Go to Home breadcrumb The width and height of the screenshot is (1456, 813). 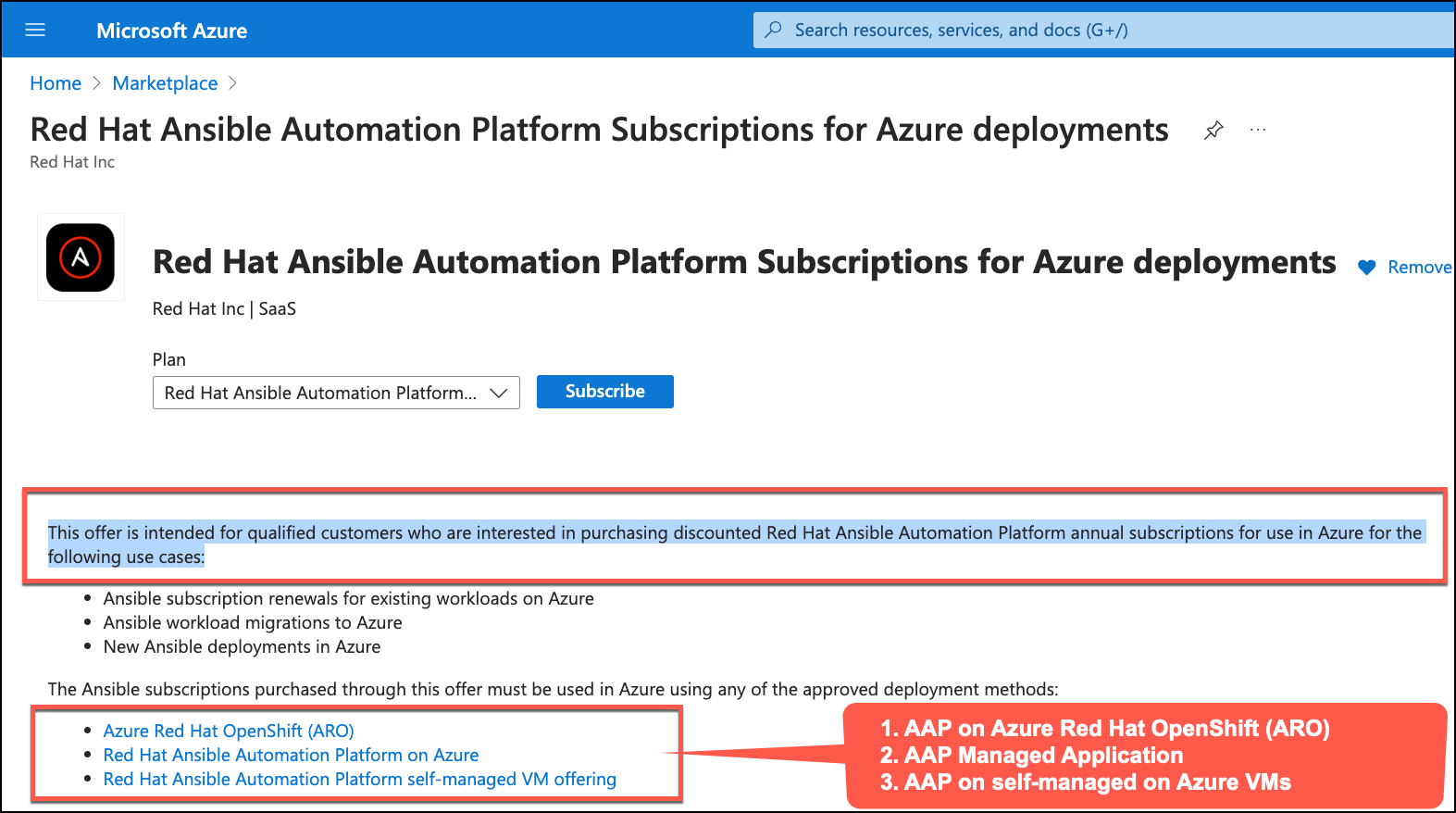tap(56, 83)
